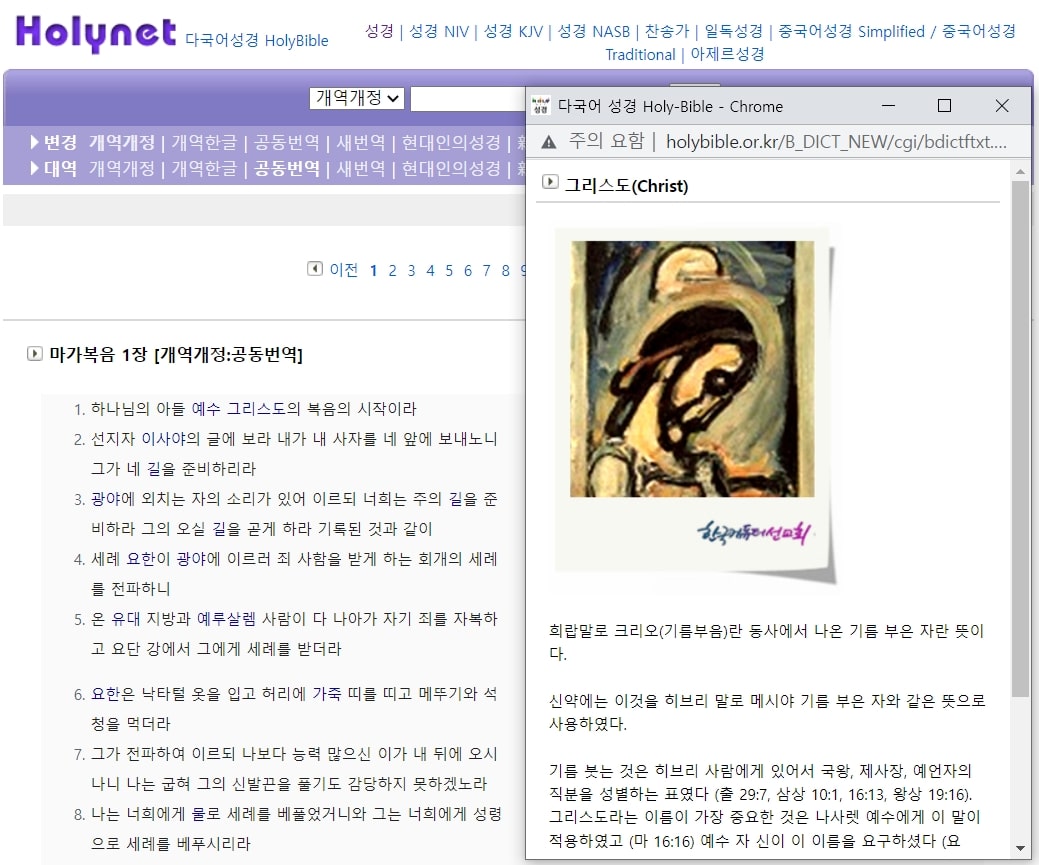
Task: Click the 광야 link in verse 3
Action: 105,499
